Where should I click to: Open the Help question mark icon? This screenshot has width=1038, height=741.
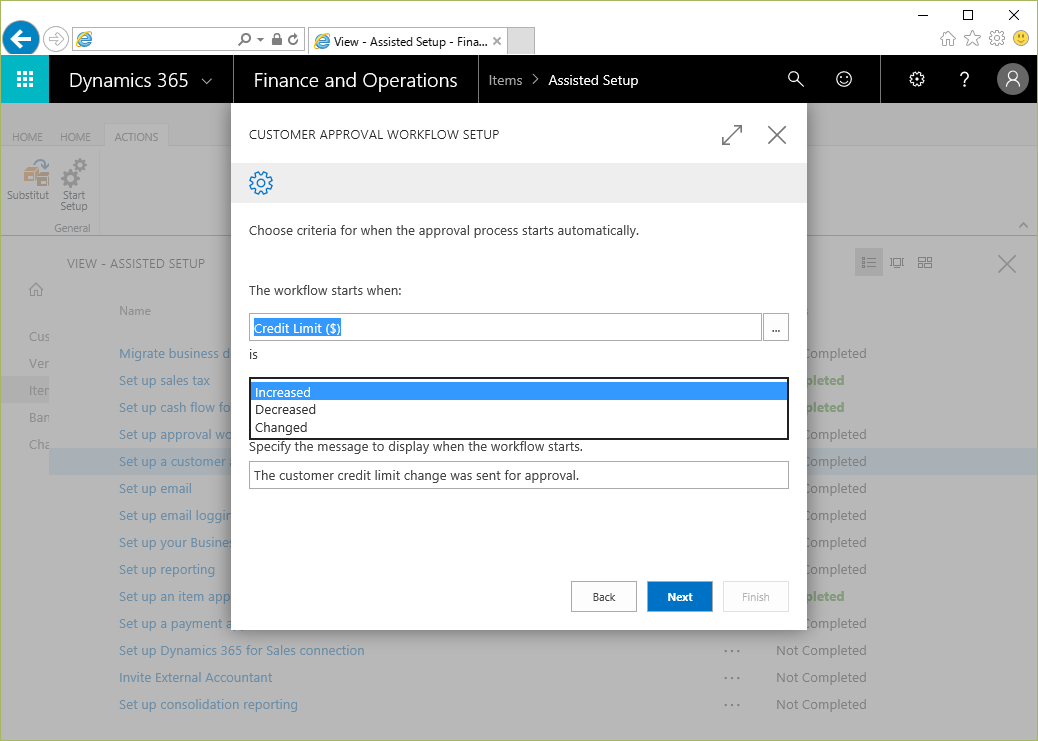click(x=964, y=79)
